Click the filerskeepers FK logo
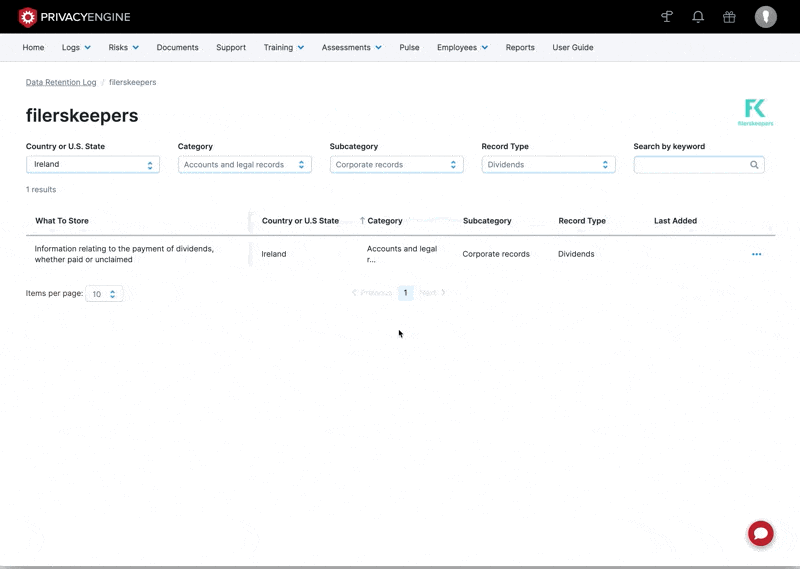This screenshot has width=800, height=569. pos(755,112)
